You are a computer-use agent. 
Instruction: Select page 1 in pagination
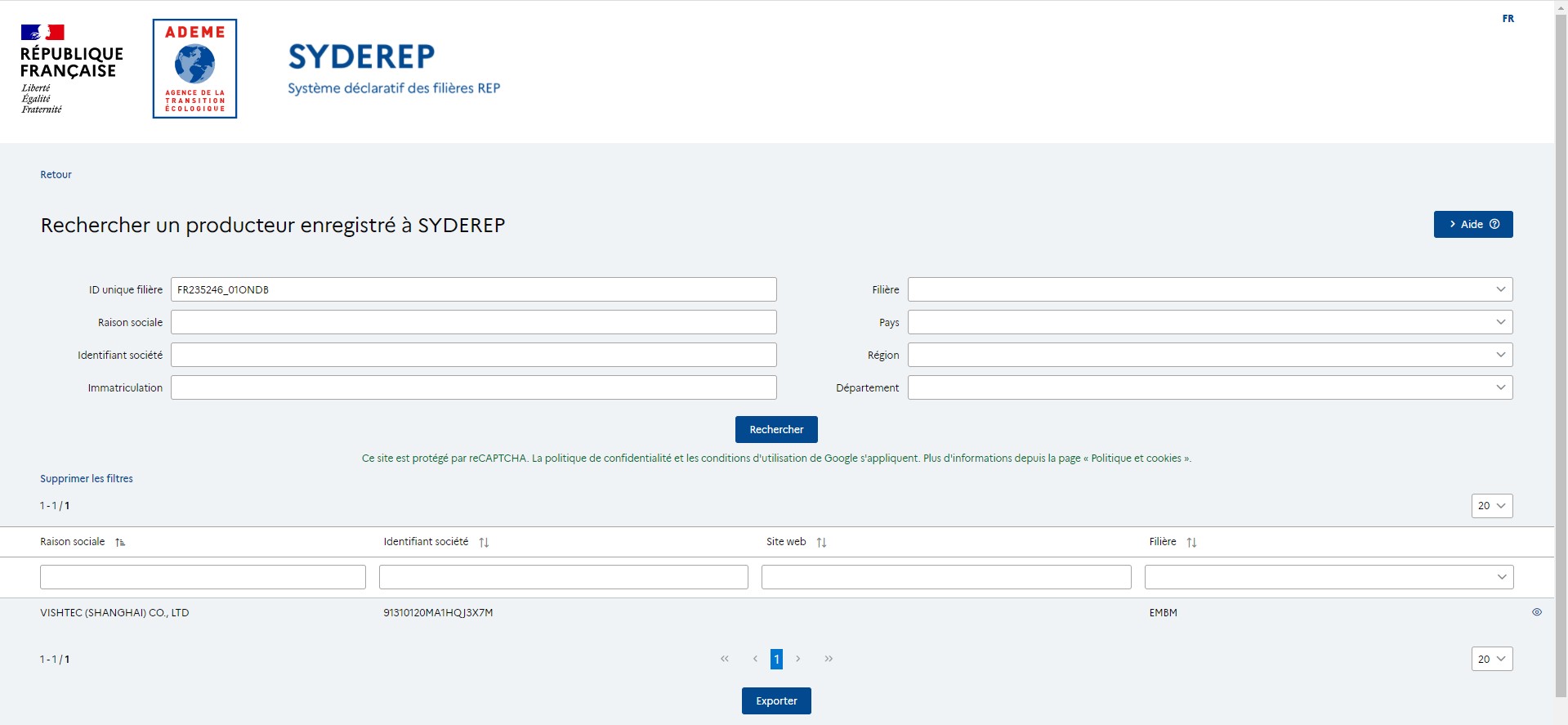click(776, 659)
